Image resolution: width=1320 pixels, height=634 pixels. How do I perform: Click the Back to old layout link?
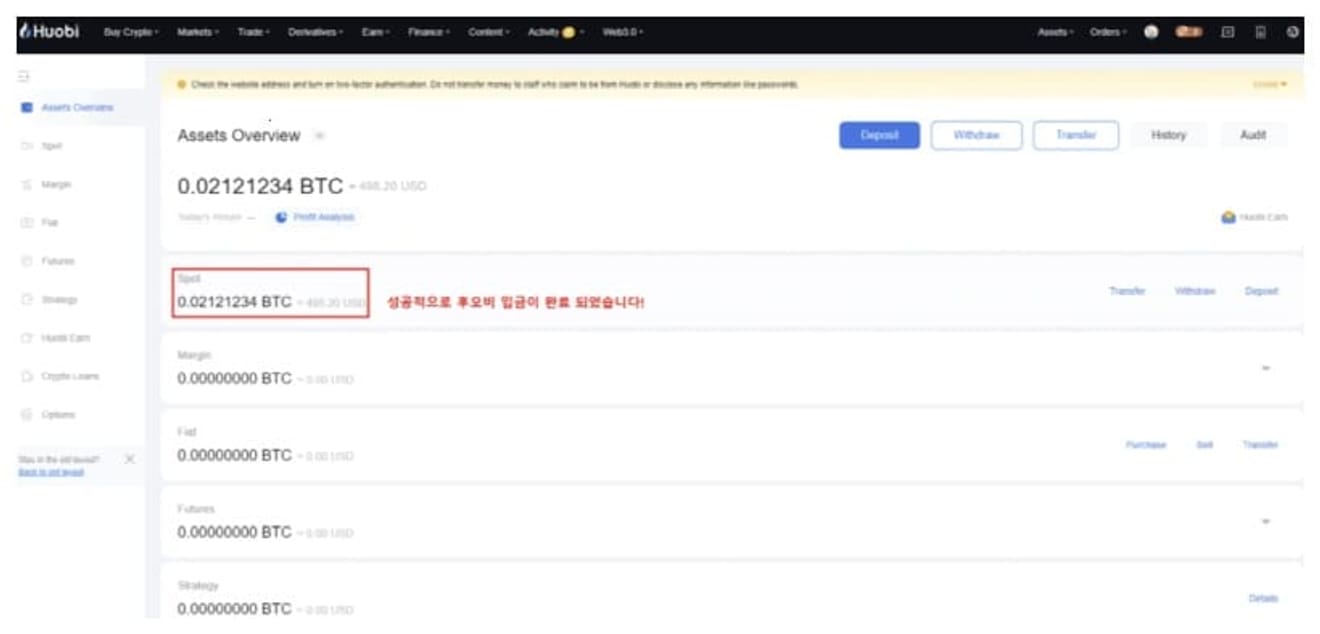pos(51,472)
